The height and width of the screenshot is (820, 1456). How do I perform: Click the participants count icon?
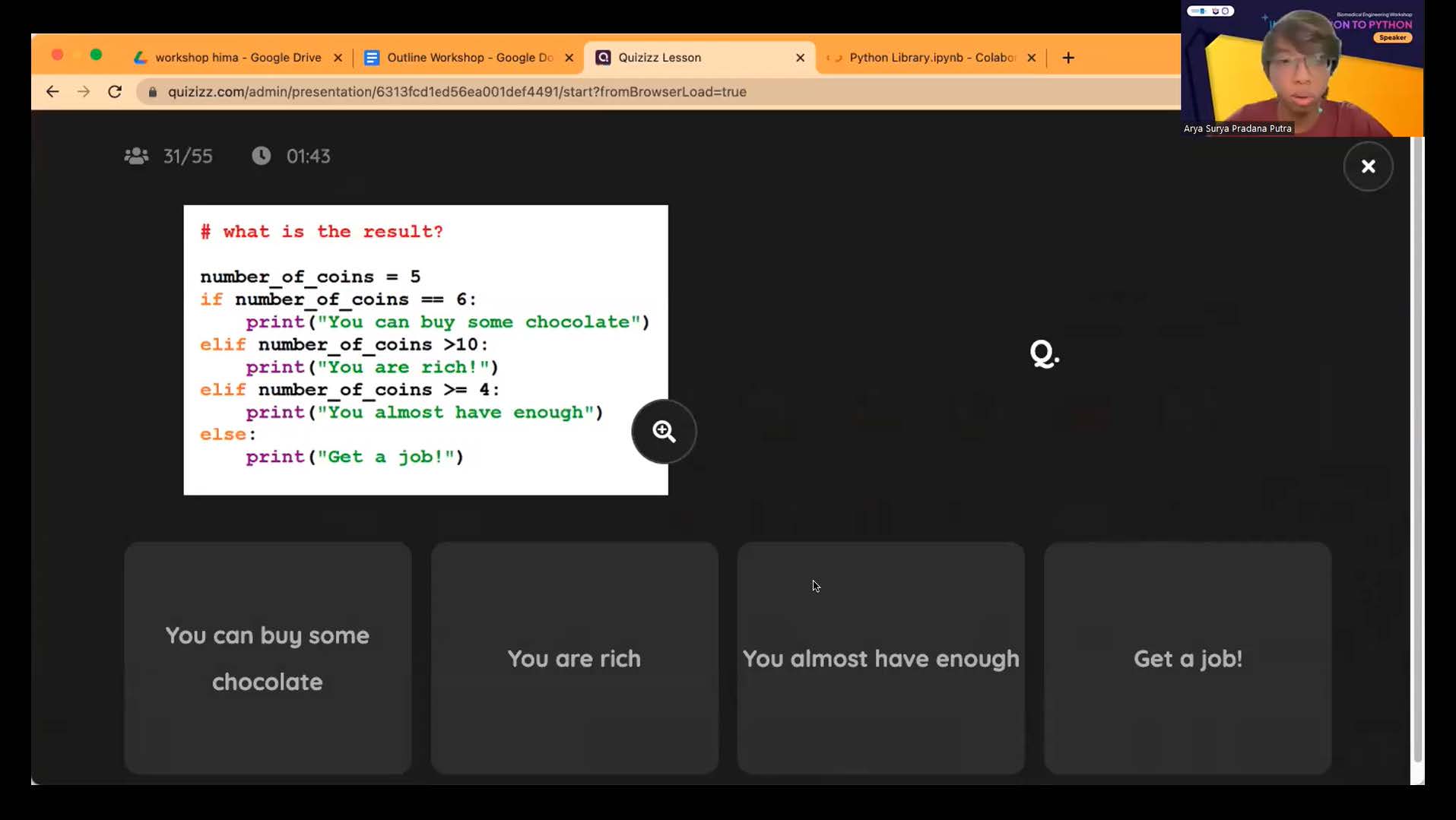tap(136, 157)
